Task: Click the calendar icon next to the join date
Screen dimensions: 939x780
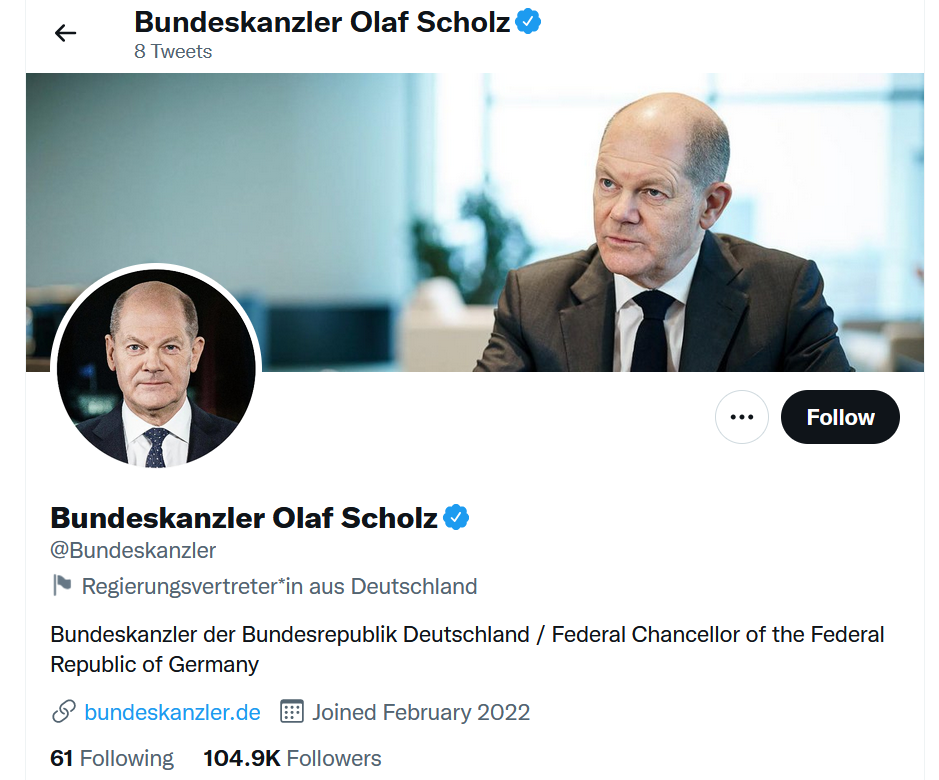Action: (291, 712)
